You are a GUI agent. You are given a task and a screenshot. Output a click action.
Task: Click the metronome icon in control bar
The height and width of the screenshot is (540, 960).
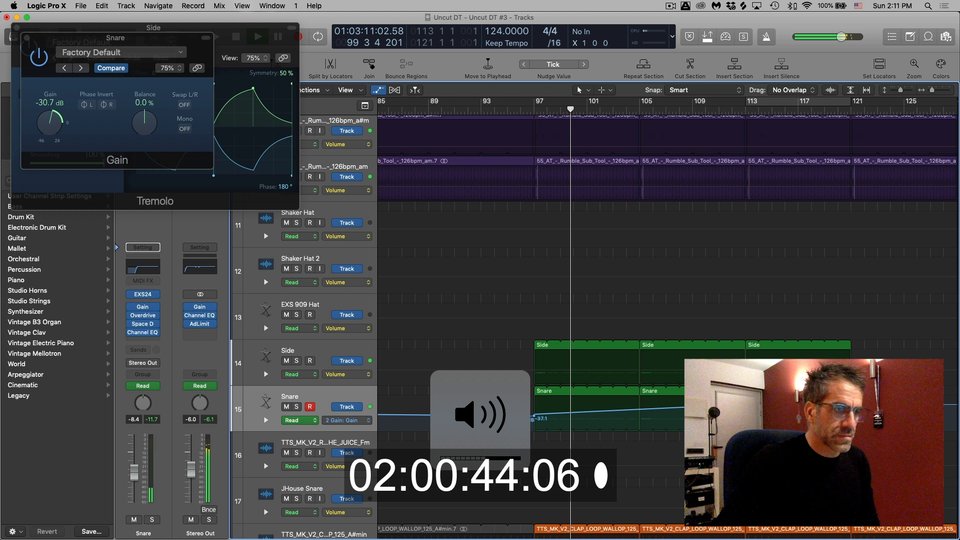(766, 37)
